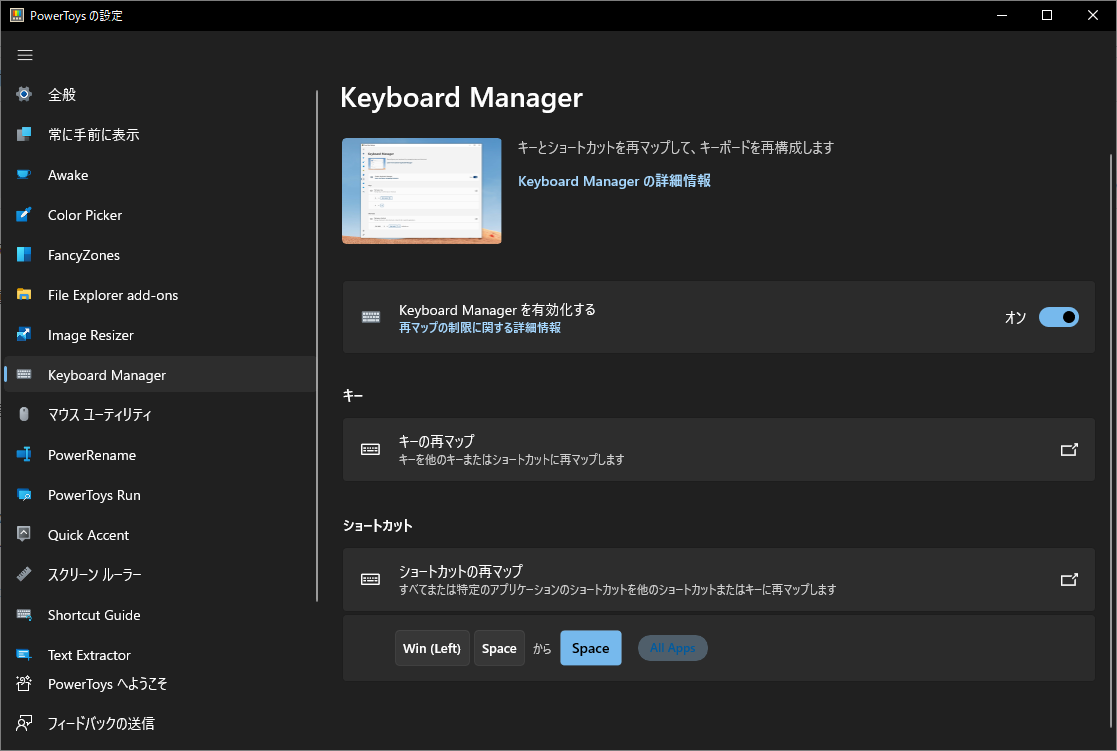Viewport: 1117px width, 751px height.
Task: Expand the hamburger navigation menu
Action: [24, 55]
